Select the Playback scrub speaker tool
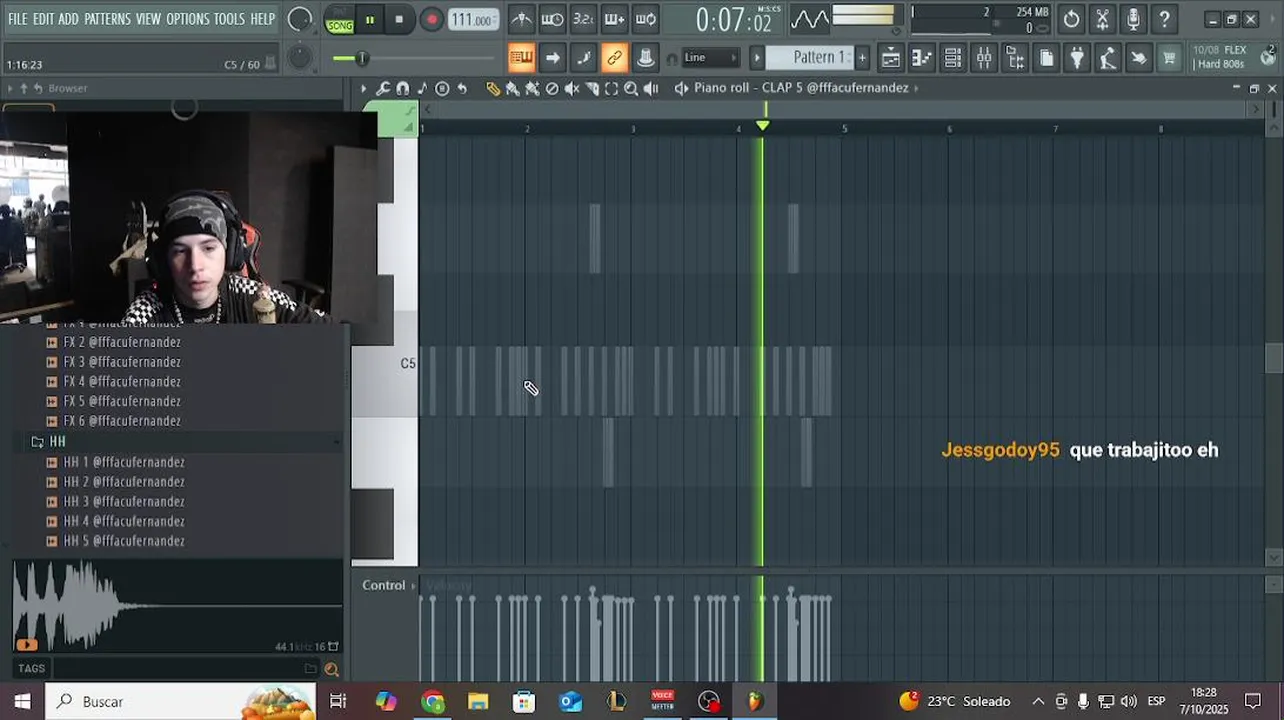 pos(651,88)
